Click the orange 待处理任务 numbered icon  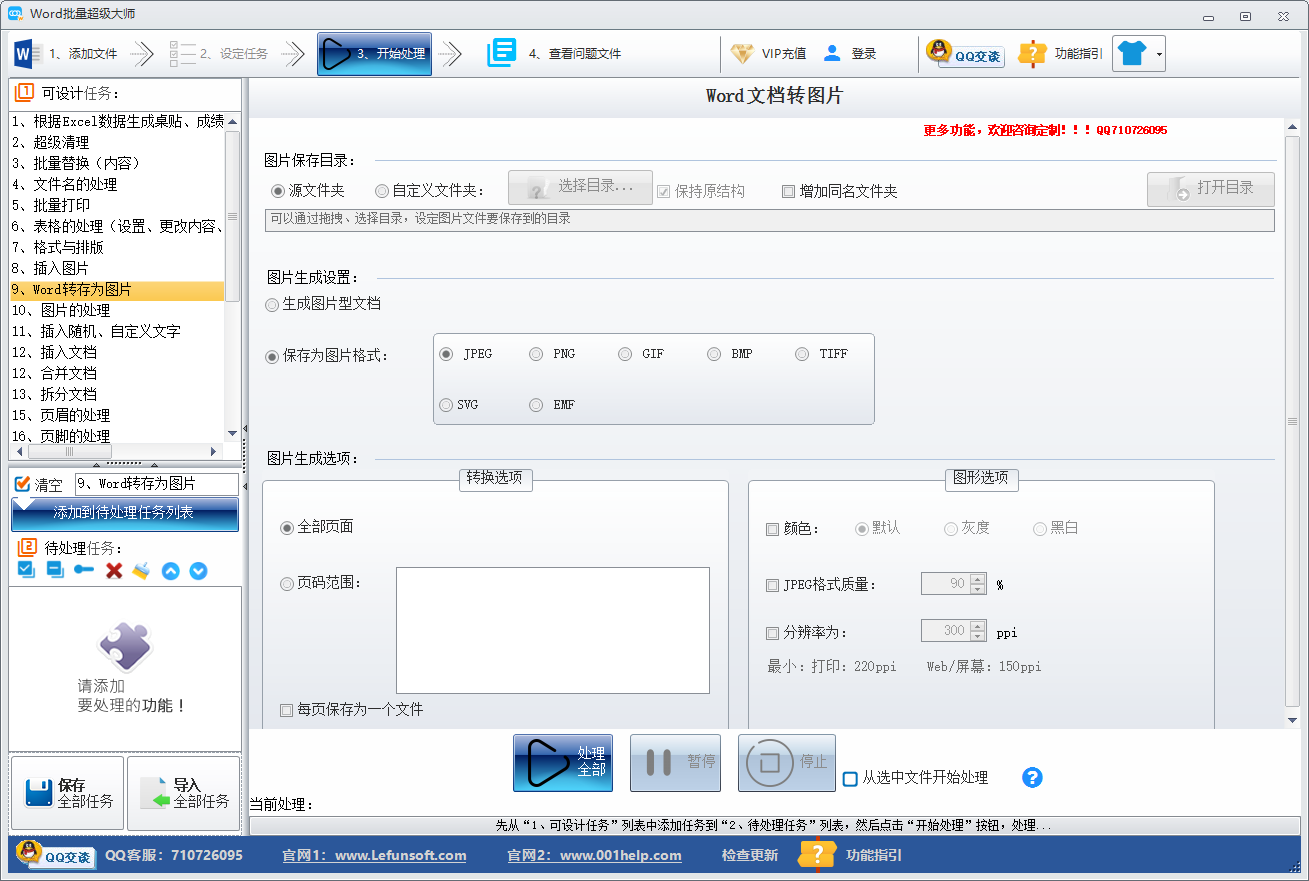pyautogui.click(x=28, y=548)
